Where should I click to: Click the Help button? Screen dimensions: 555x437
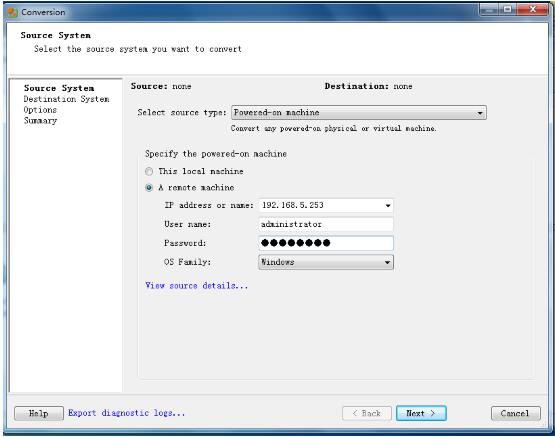click(39, 413)
